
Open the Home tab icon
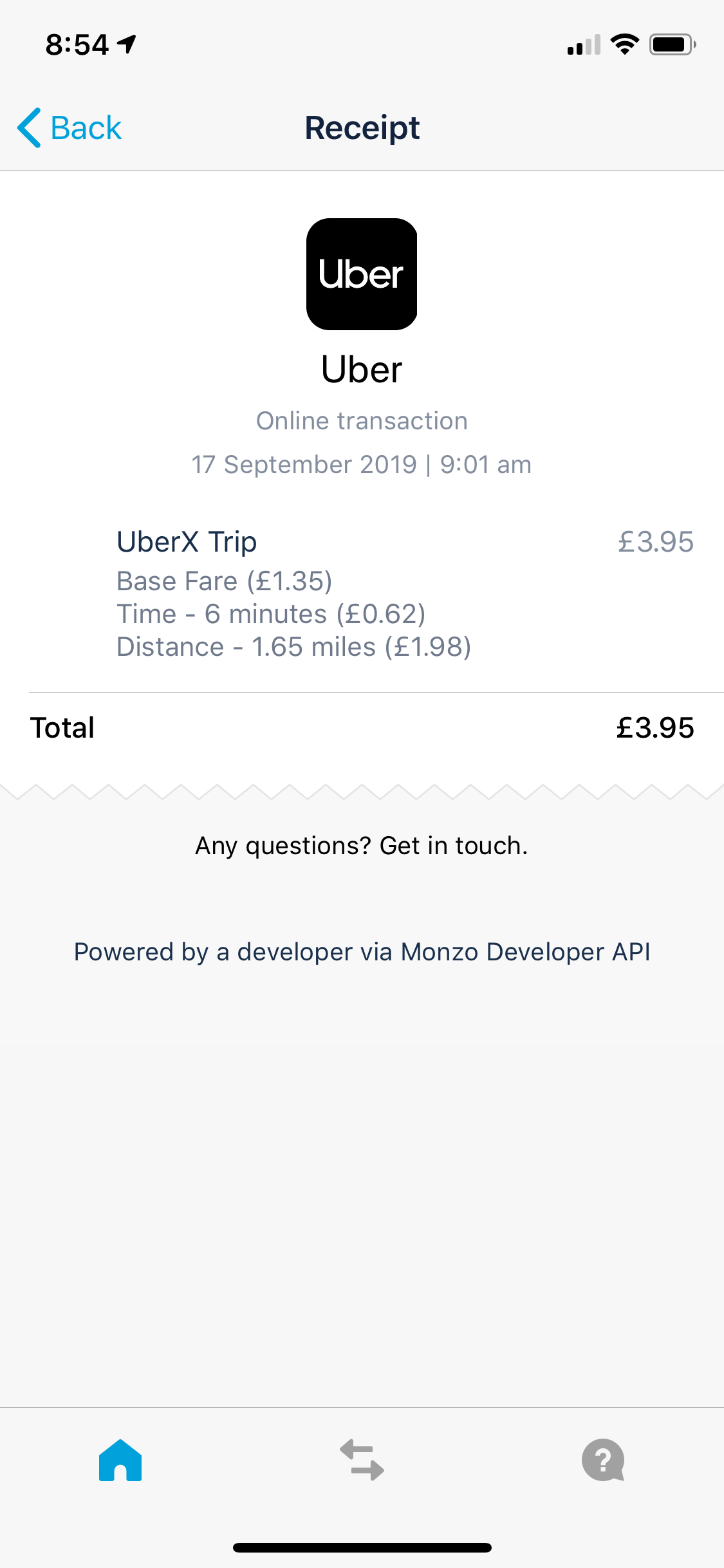click(120, 1461)
